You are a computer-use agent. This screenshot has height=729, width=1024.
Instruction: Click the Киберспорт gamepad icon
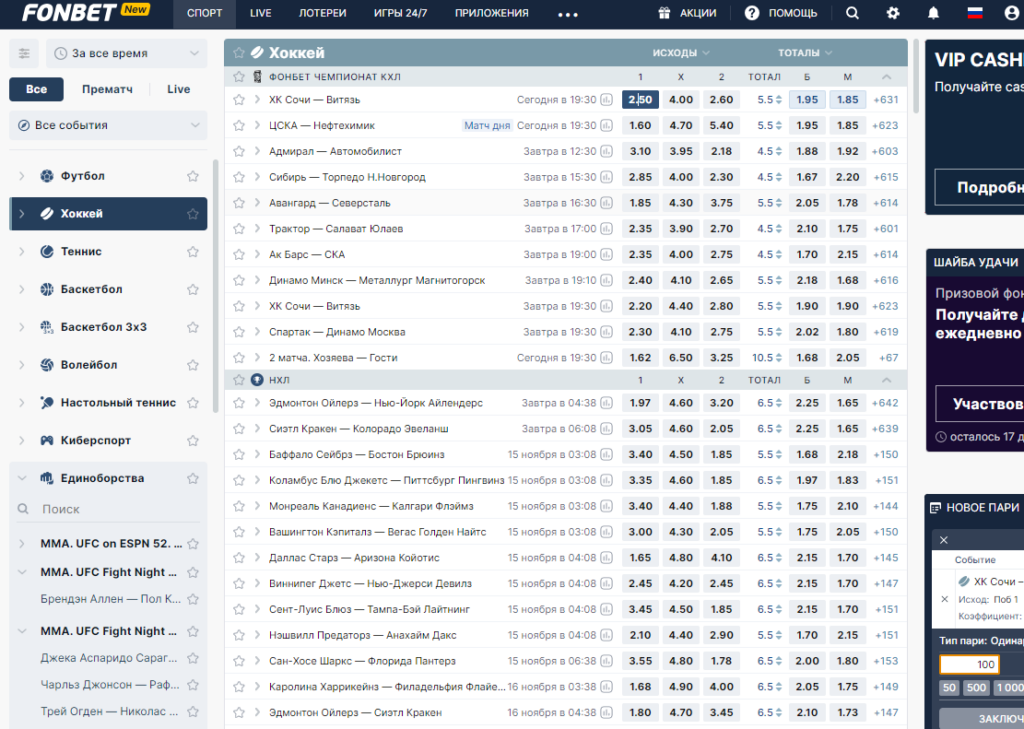pyautogui.click(x=47, y=440)
